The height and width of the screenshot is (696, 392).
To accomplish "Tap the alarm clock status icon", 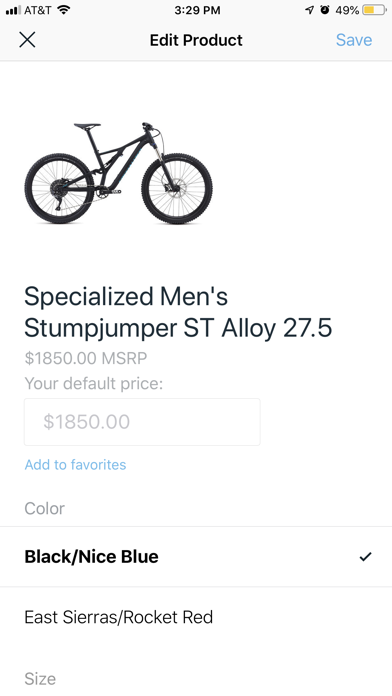I will point(325,10).
